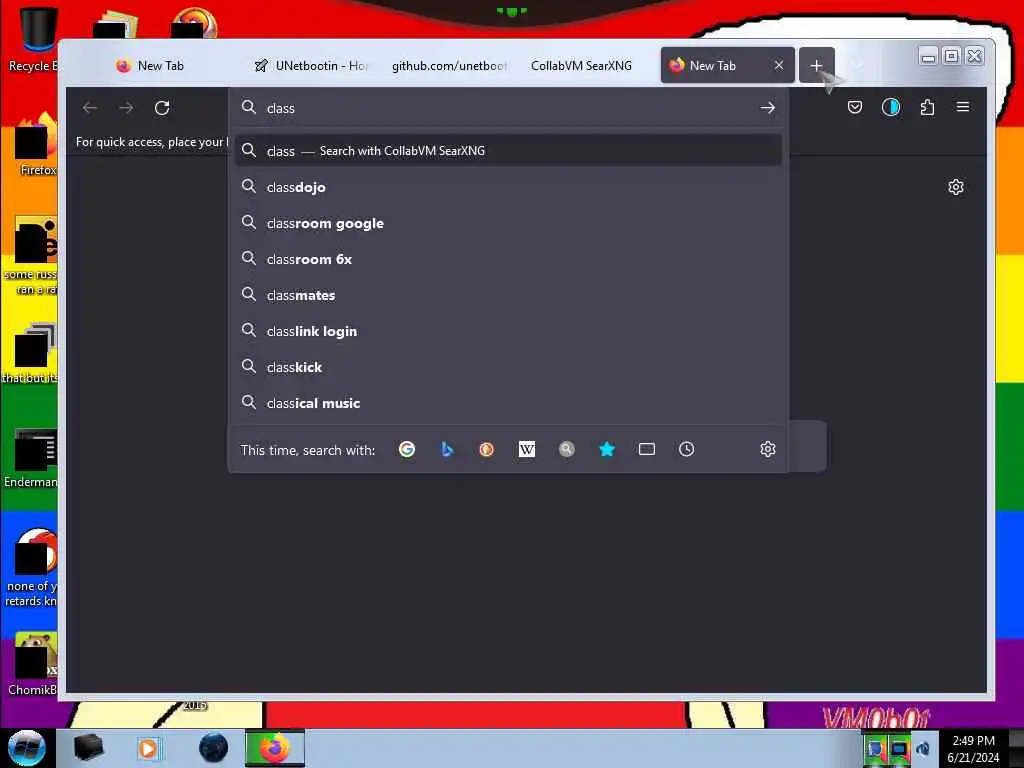Choose the classroom 6x suggestion
Image resolution: width=1024 pixels, height=768 pixels.
(x=508, y=259)
